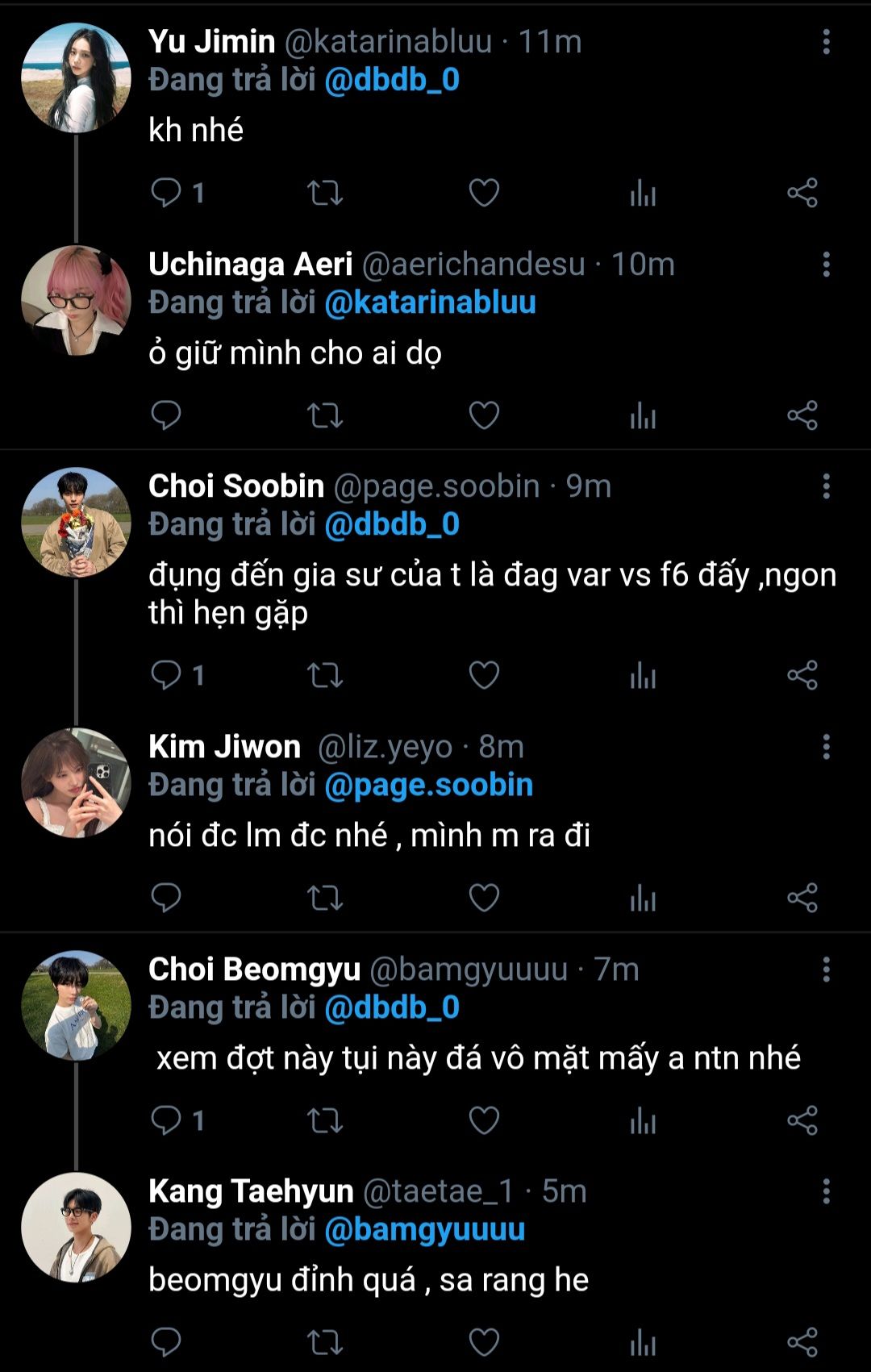The image size is (871, 1372).
Task: Reply to Choi Beomgyu's tweet
Action: pyautogui.click(x=166, y=1120)
